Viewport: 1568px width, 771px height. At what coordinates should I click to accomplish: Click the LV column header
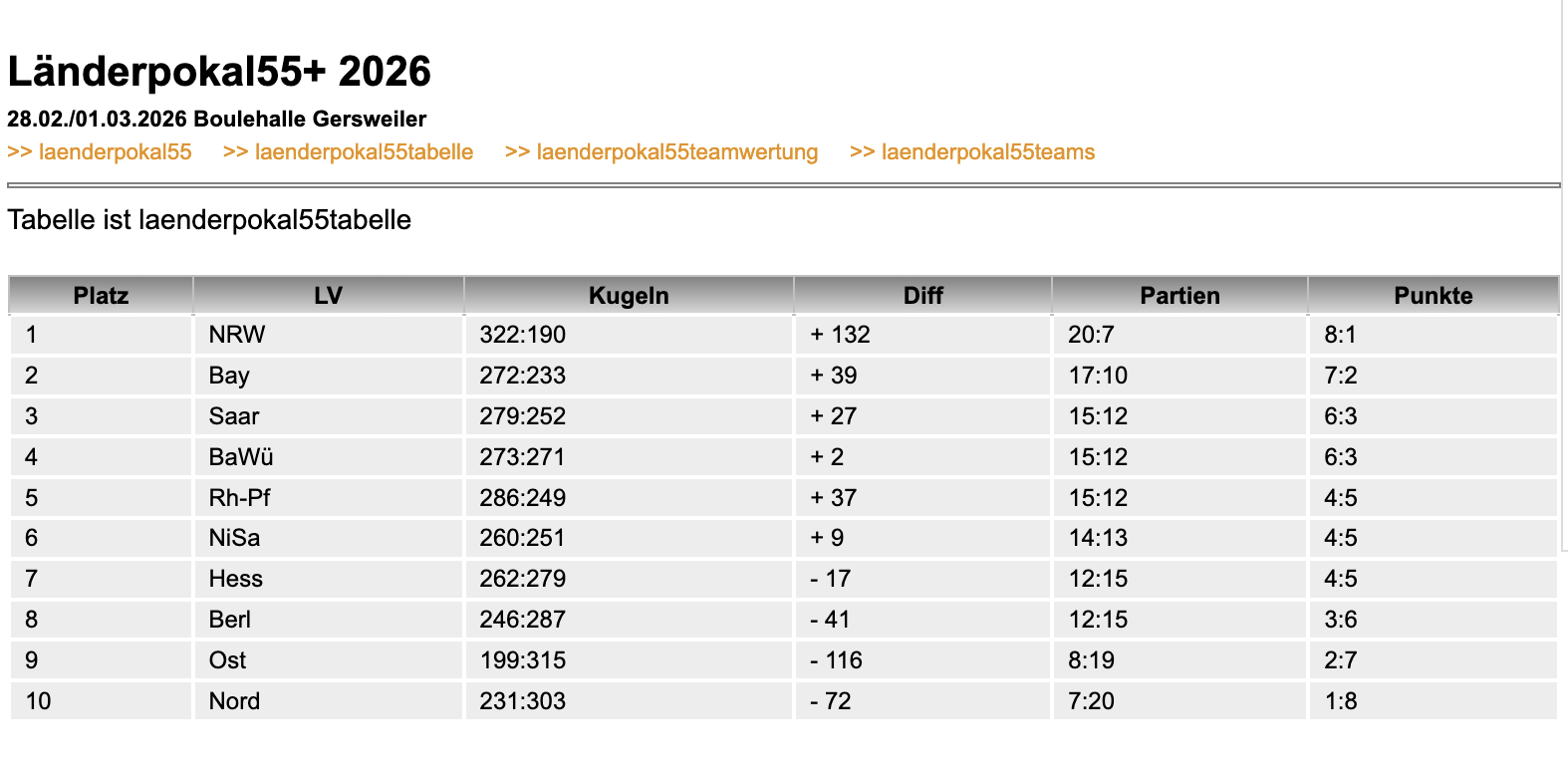[x=329, y=295]
